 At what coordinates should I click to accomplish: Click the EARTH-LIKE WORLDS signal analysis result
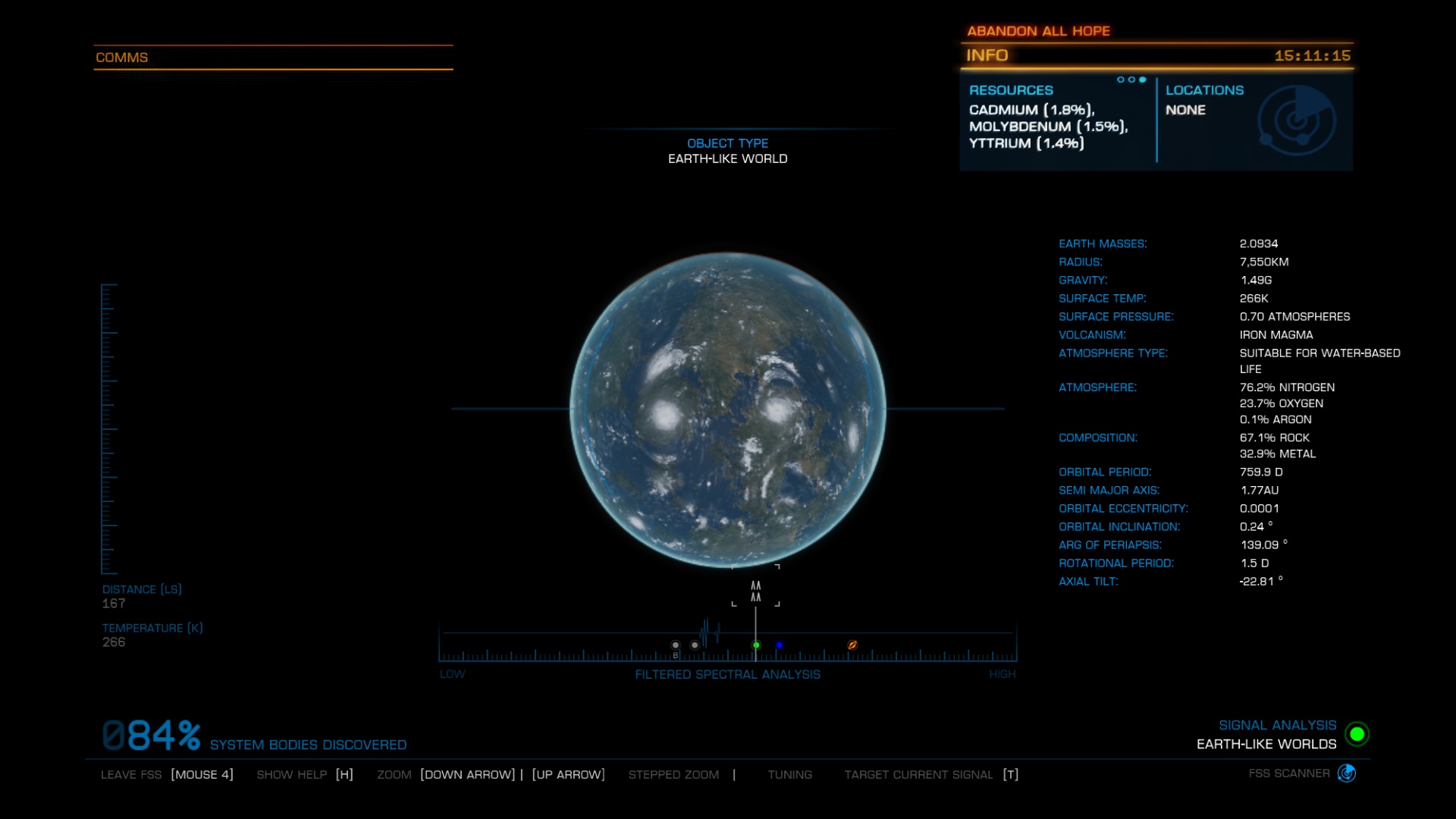click(1266, 744)
